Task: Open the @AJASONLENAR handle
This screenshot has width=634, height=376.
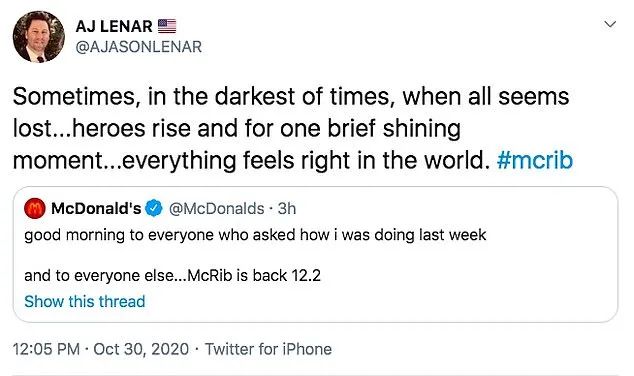Action: coord(139,47)
